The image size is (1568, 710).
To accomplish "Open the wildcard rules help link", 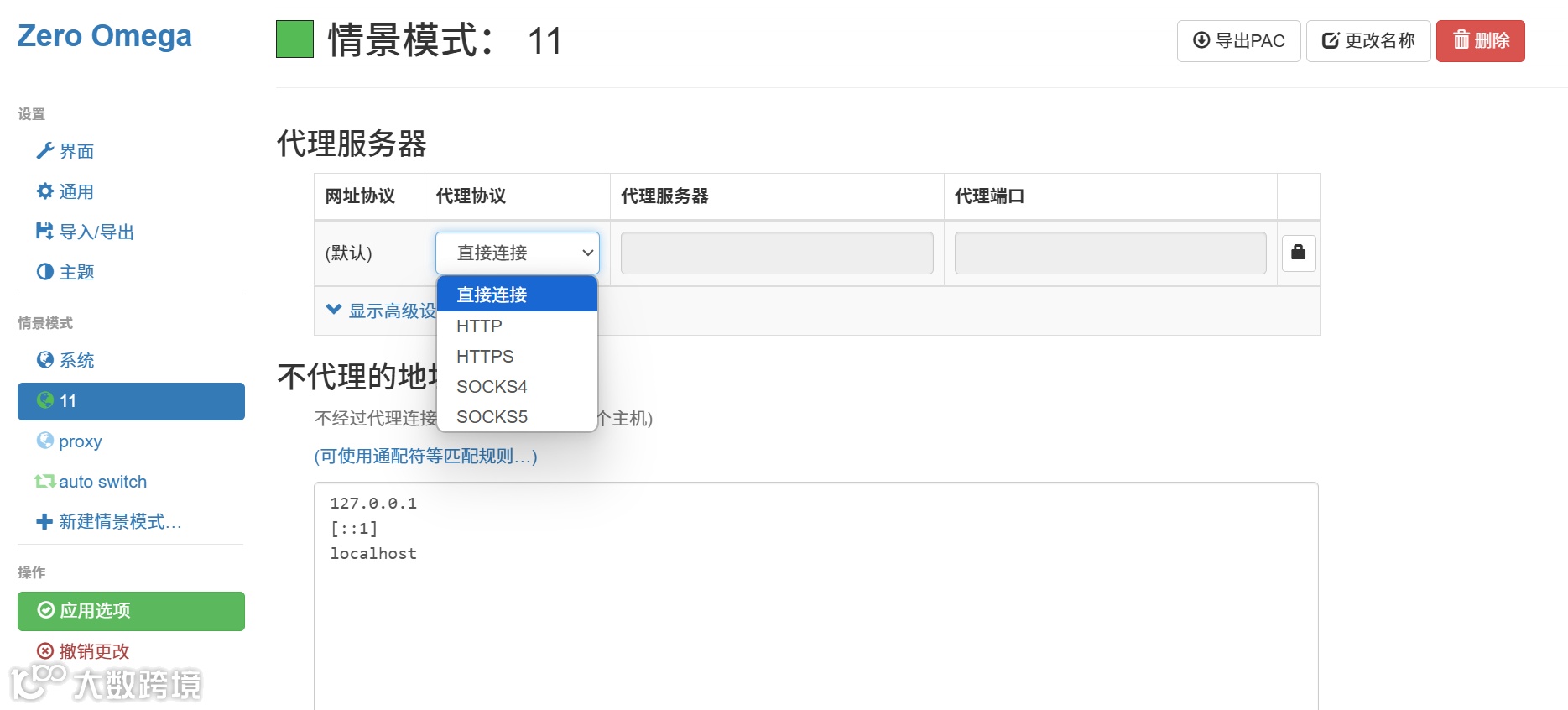I will pos(426,457).
